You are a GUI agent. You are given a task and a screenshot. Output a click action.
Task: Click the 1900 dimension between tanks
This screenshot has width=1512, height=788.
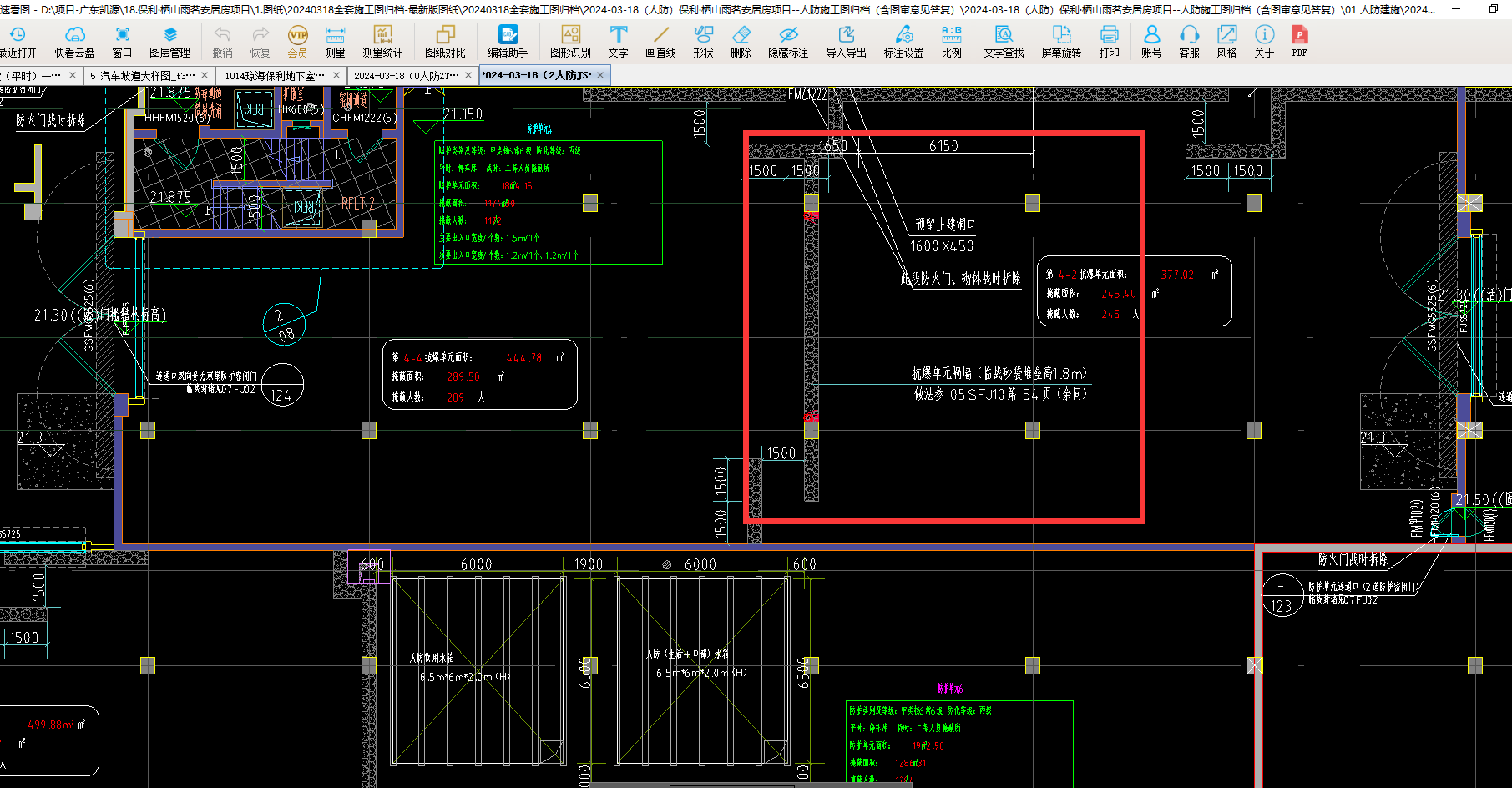point(588,564)
